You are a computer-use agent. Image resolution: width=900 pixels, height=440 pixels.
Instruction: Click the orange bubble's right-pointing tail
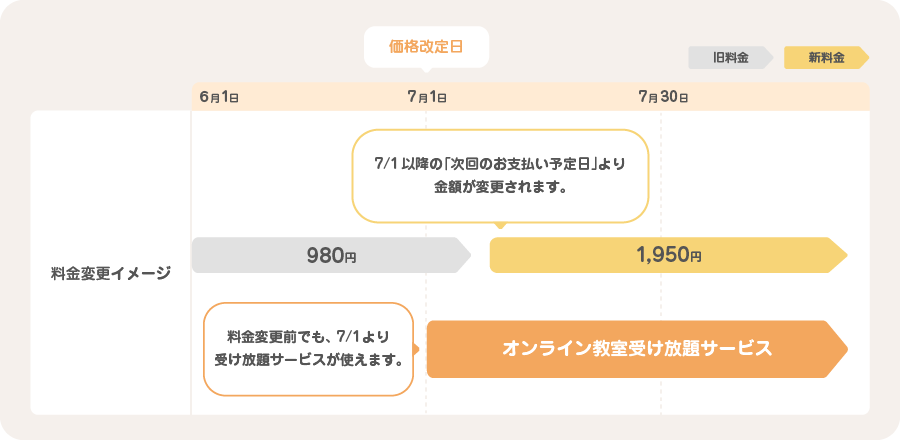(417, 349)
